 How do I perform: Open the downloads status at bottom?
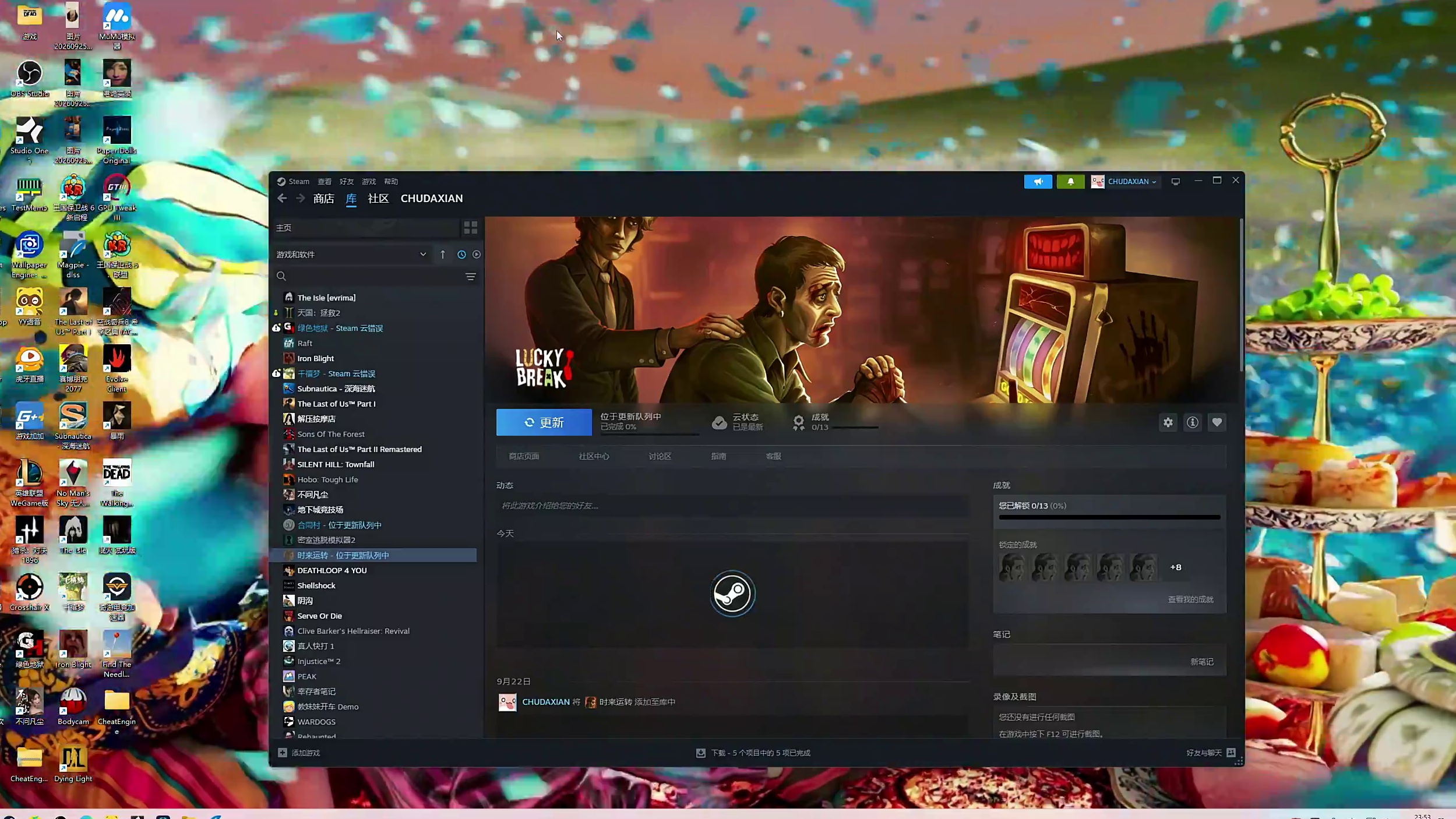pos(753,753)
